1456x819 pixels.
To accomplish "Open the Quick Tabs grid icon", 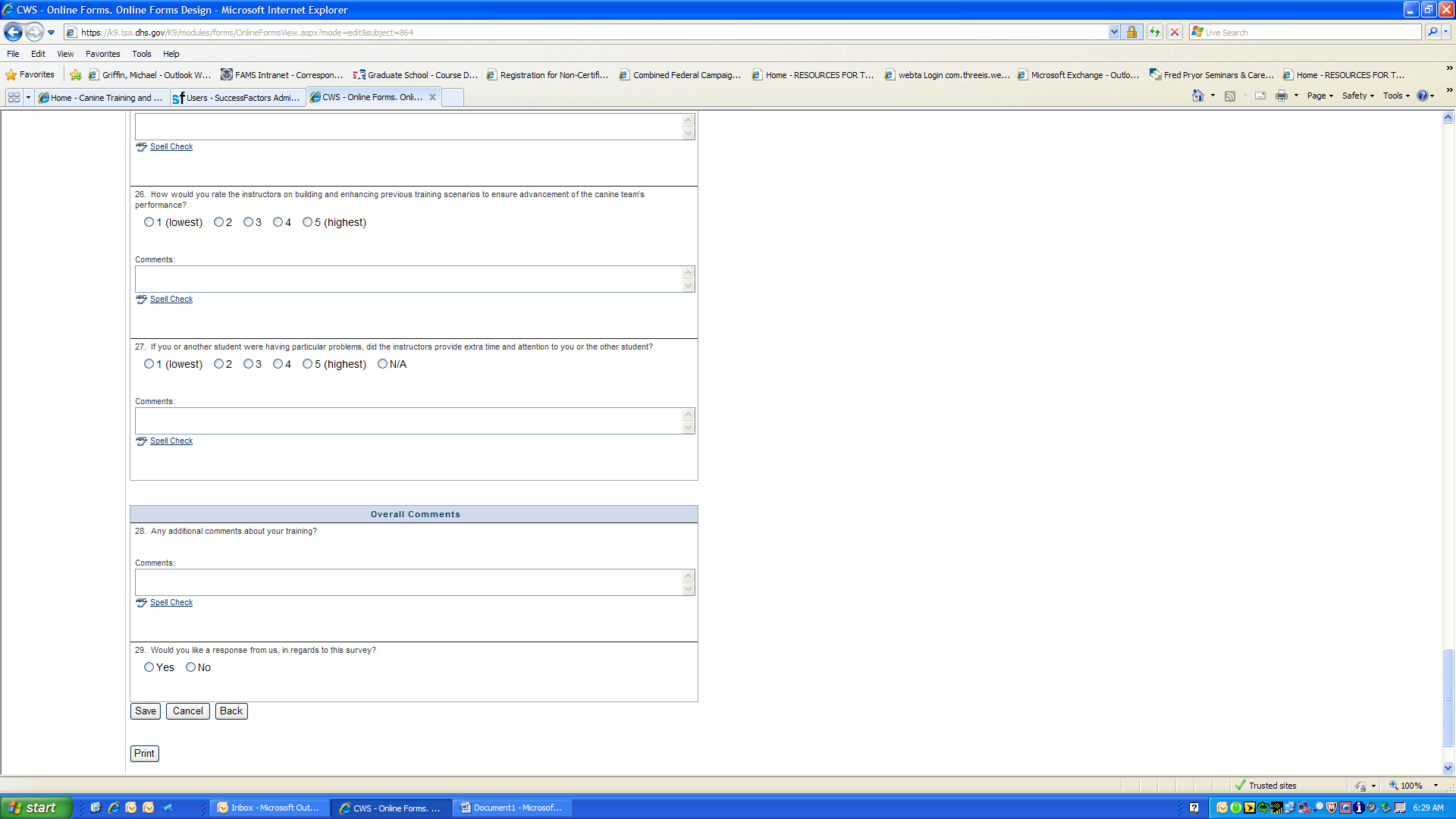I will point(14,97).
